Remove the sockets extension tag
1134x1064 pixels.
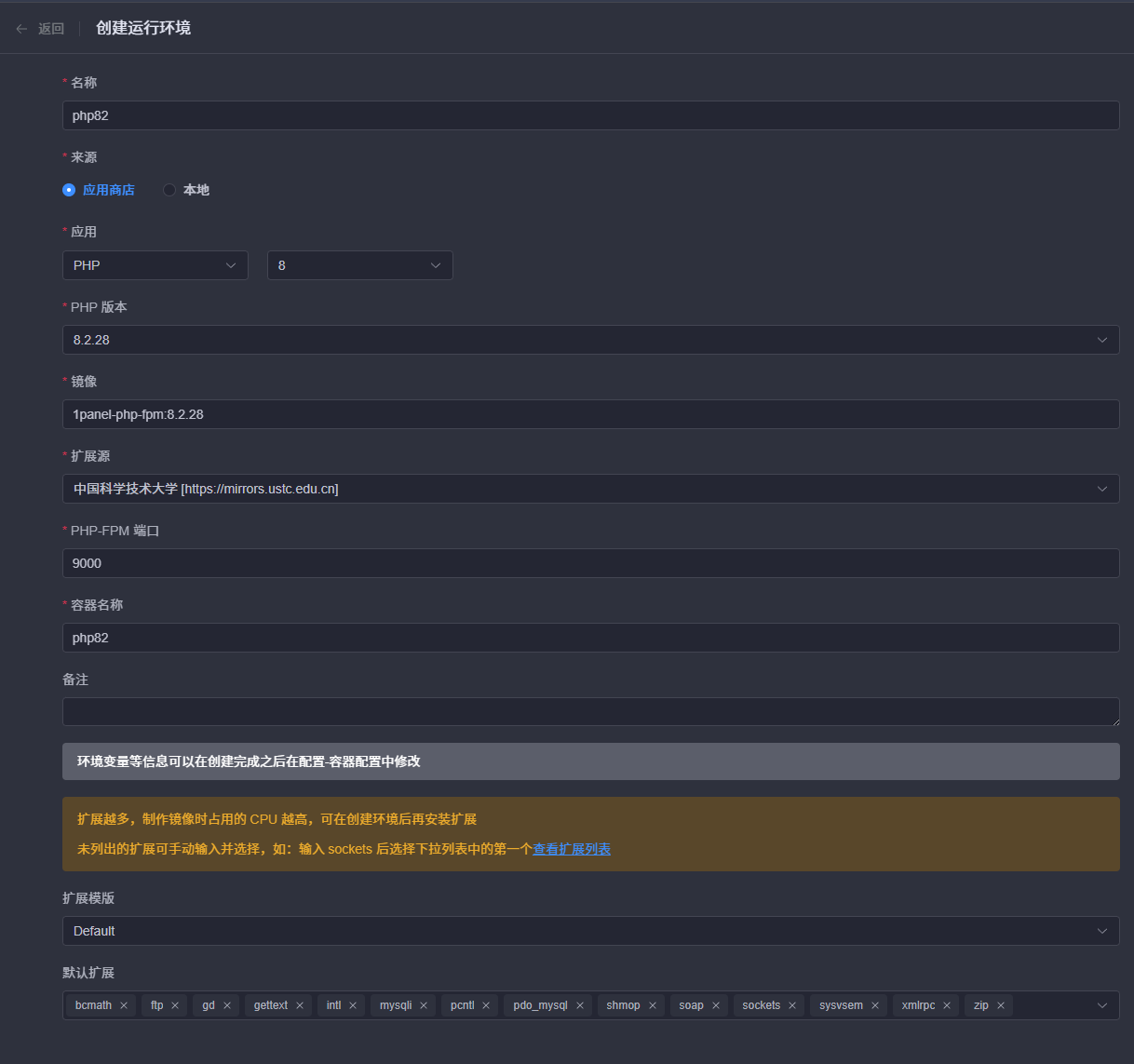tap(792, 1005)
